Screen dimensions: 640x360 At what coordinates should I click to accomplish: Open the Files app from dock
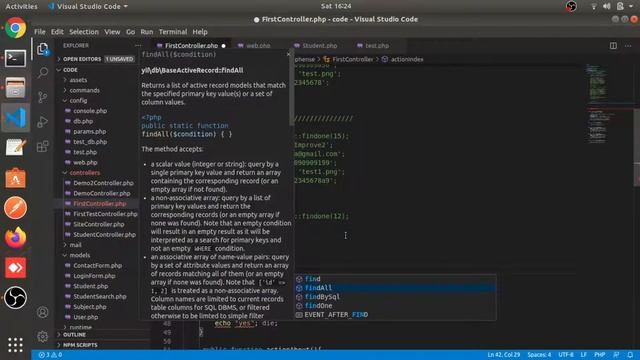(16, 88)
